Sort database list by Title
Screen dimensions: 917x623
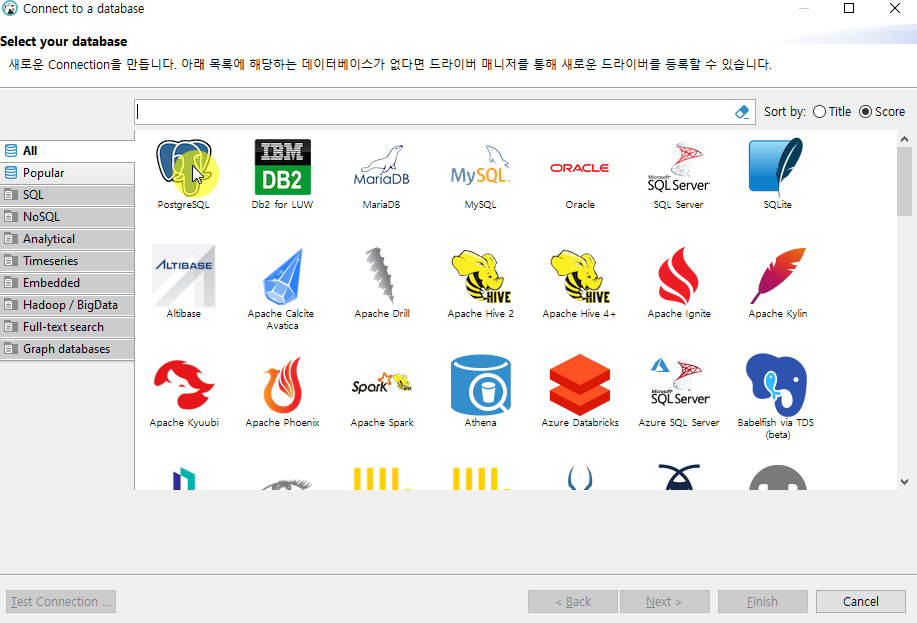pos(832,112)
